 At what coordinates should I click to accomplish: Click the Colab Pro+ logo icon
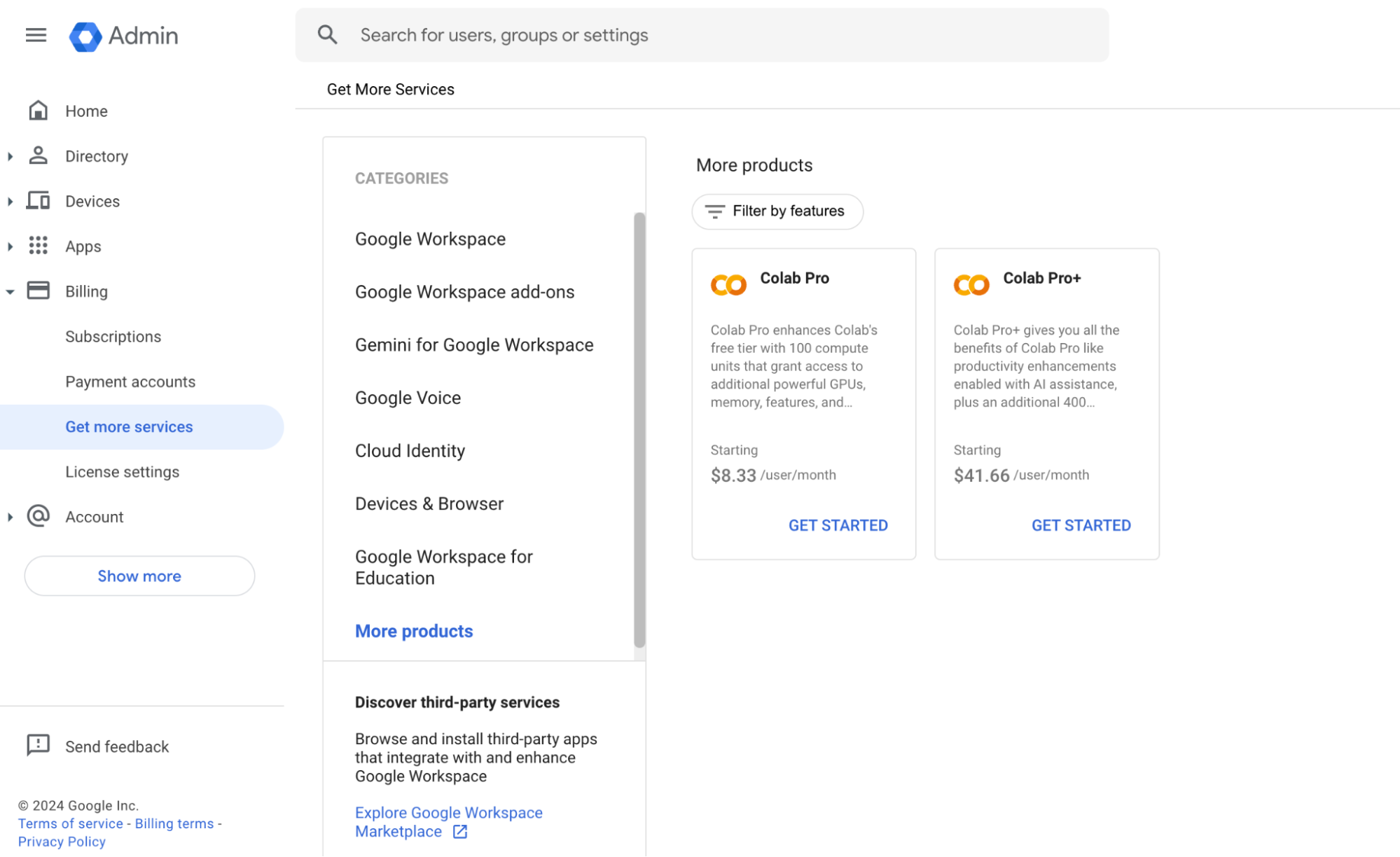coord(971,285)
